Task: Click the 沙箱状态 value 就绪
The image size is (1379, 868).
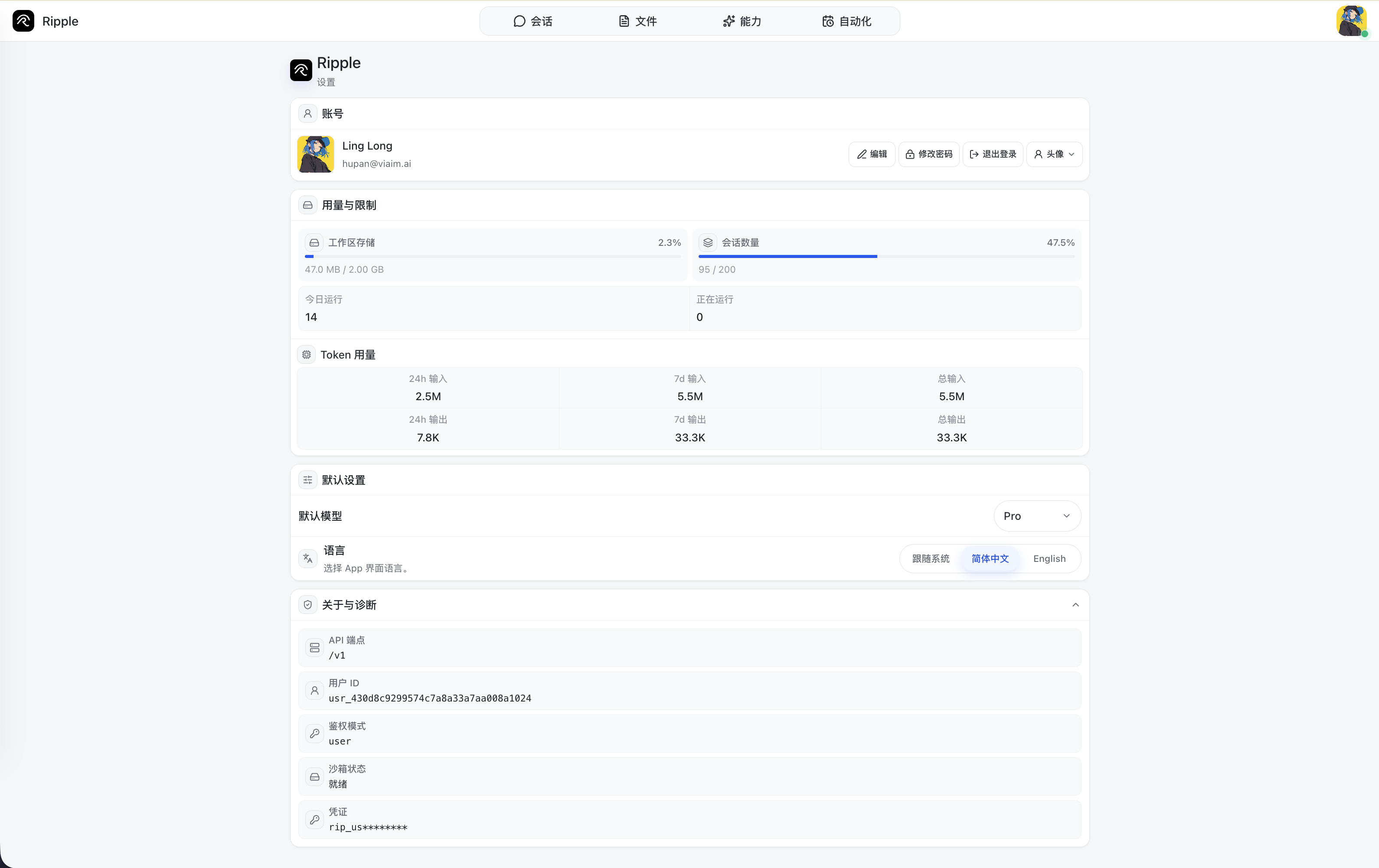Action: coord(338,784)
